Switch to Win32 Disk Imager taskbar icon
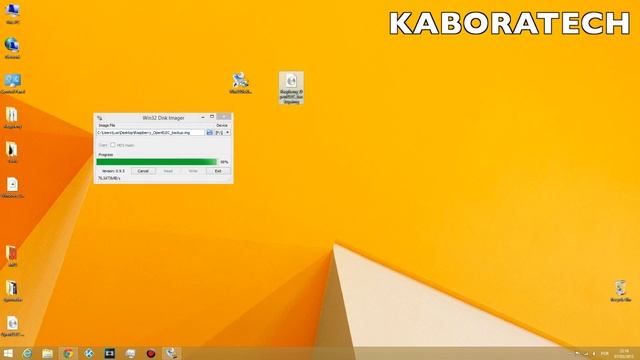This screenshot has width=640, height=360. (x=171, y=353)
